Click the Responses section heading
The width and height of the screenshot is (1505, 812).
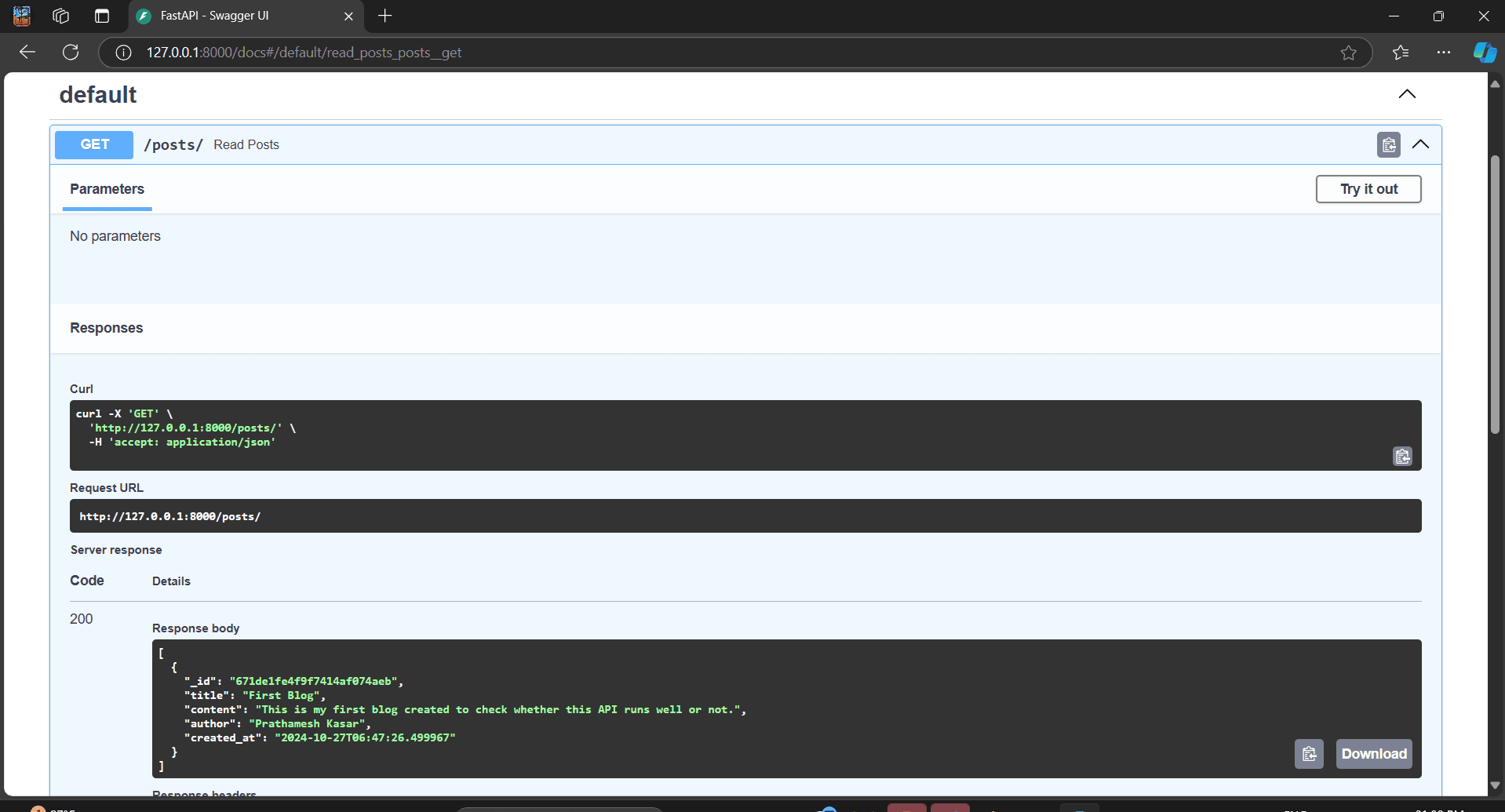[106, 328]
